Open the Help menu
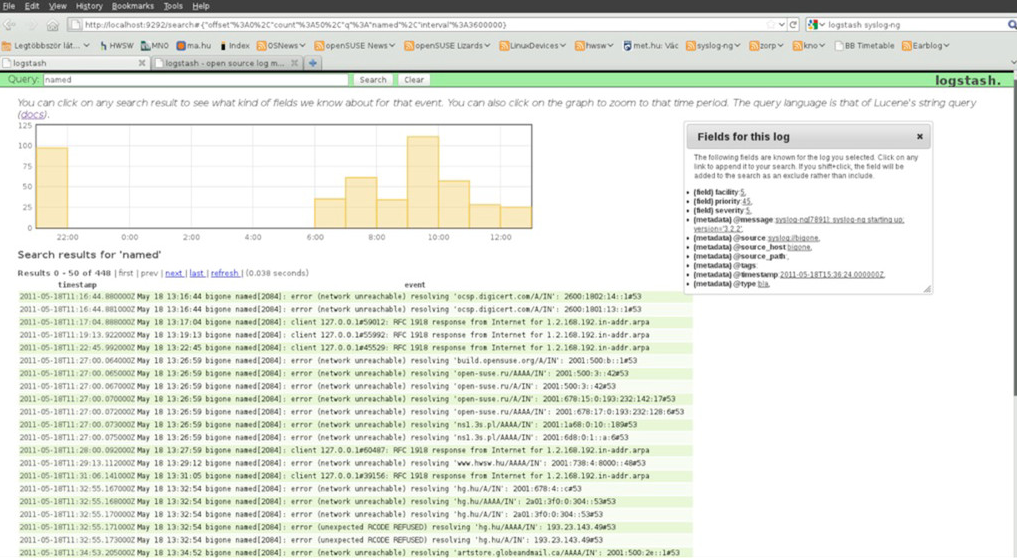1017x558 pixels. coord(200,6)
